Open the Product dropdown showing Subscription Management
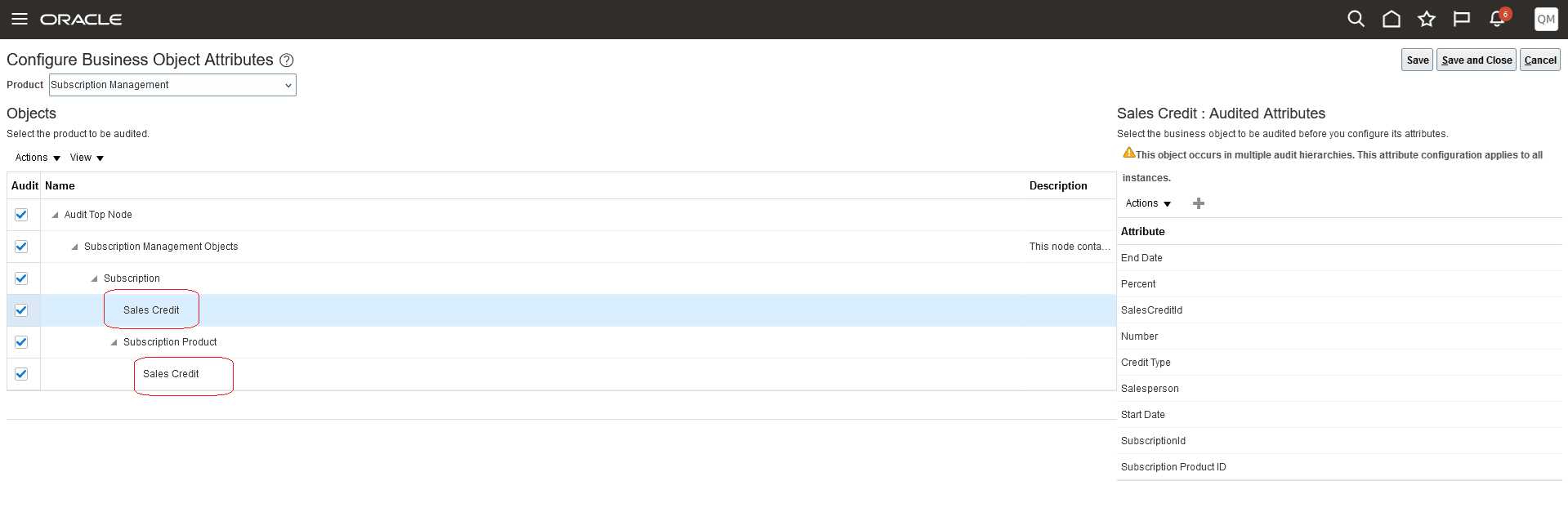The image size is (1568, 530). point(172,85)
